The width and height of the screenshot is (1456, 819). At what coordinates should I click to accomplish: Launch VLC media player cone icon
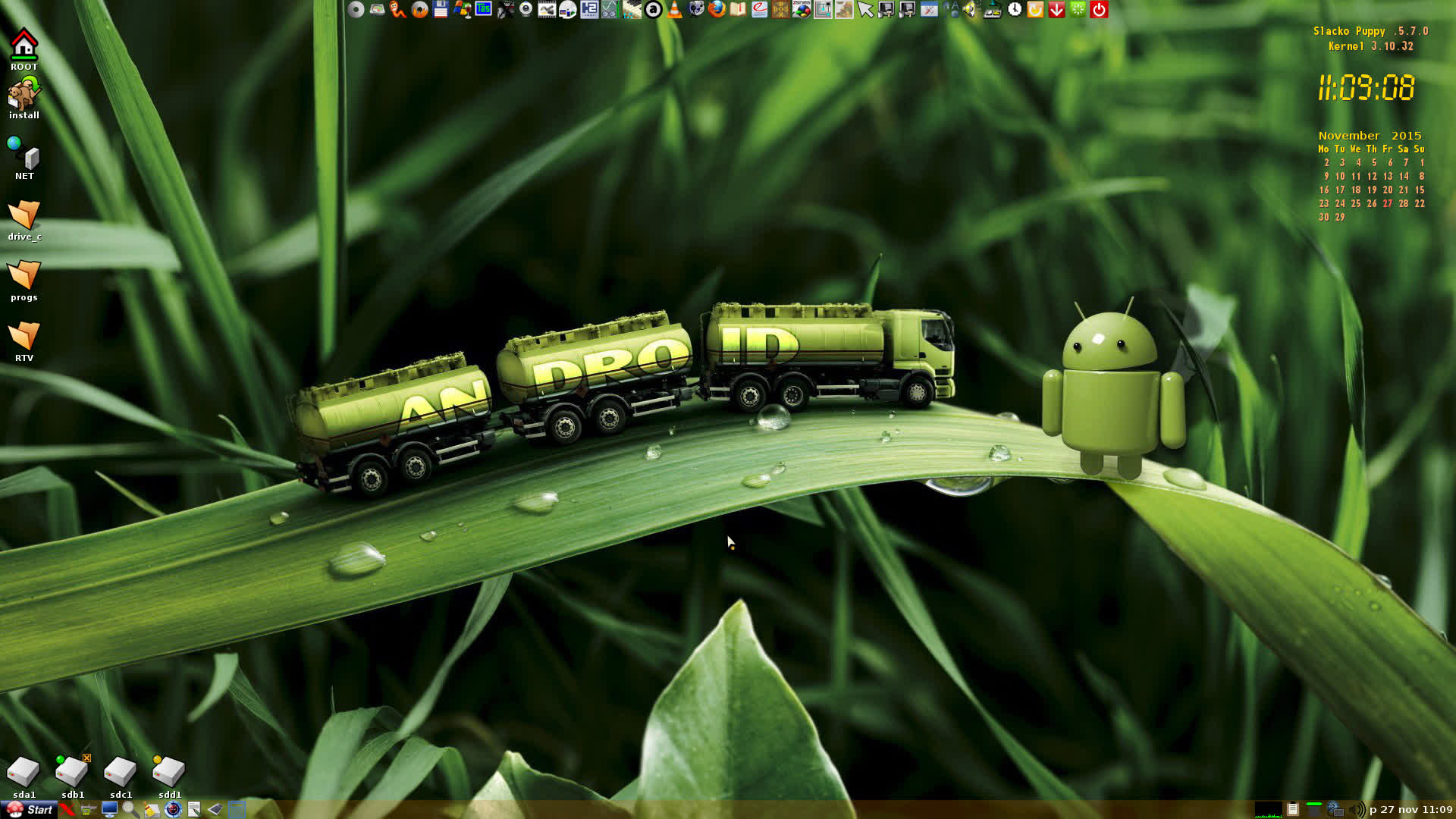point(674,9)
